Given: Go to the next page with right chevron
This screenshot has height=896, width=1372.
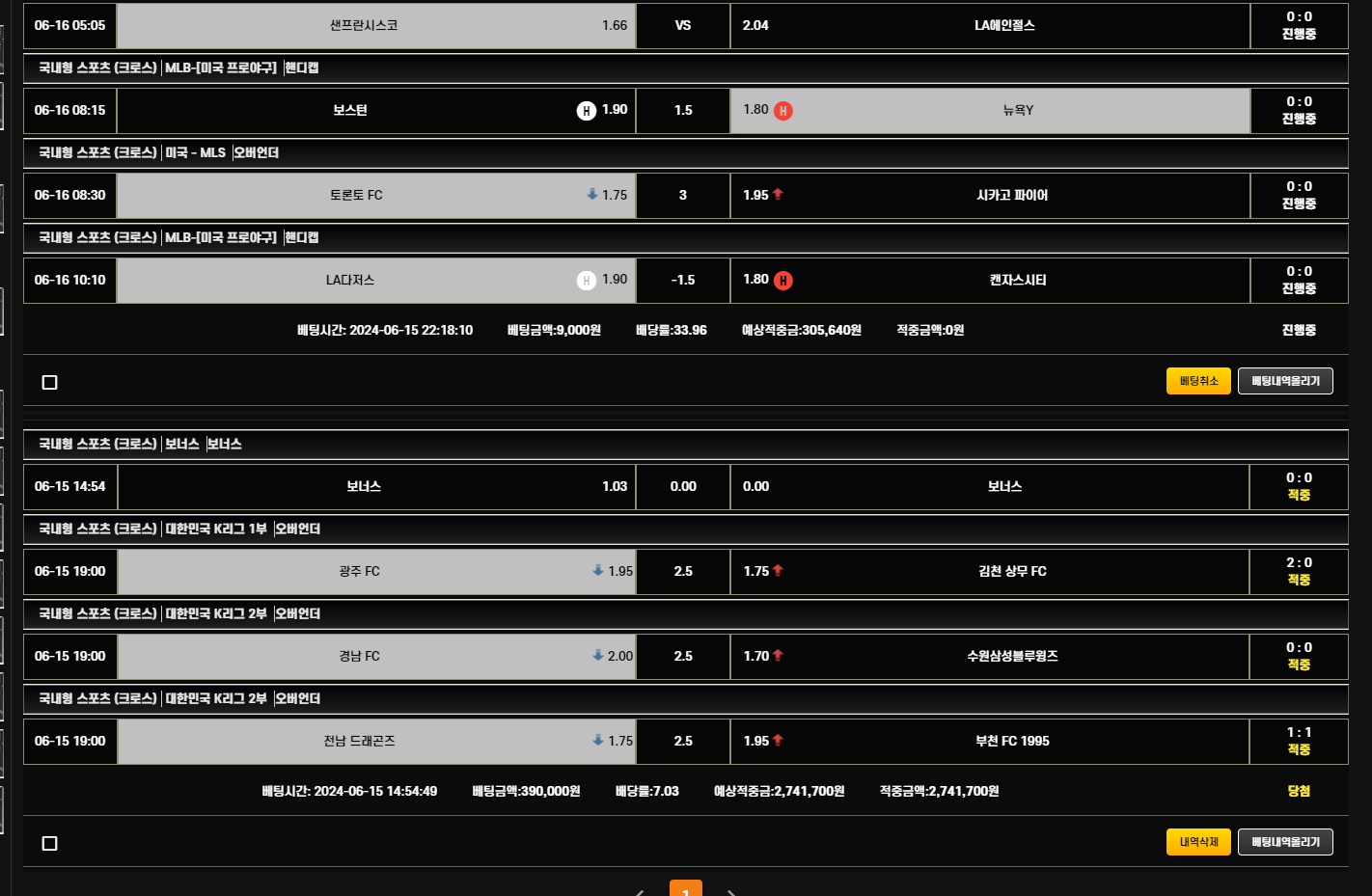Looking at the screenshot, I should click(x=731, y=892).
